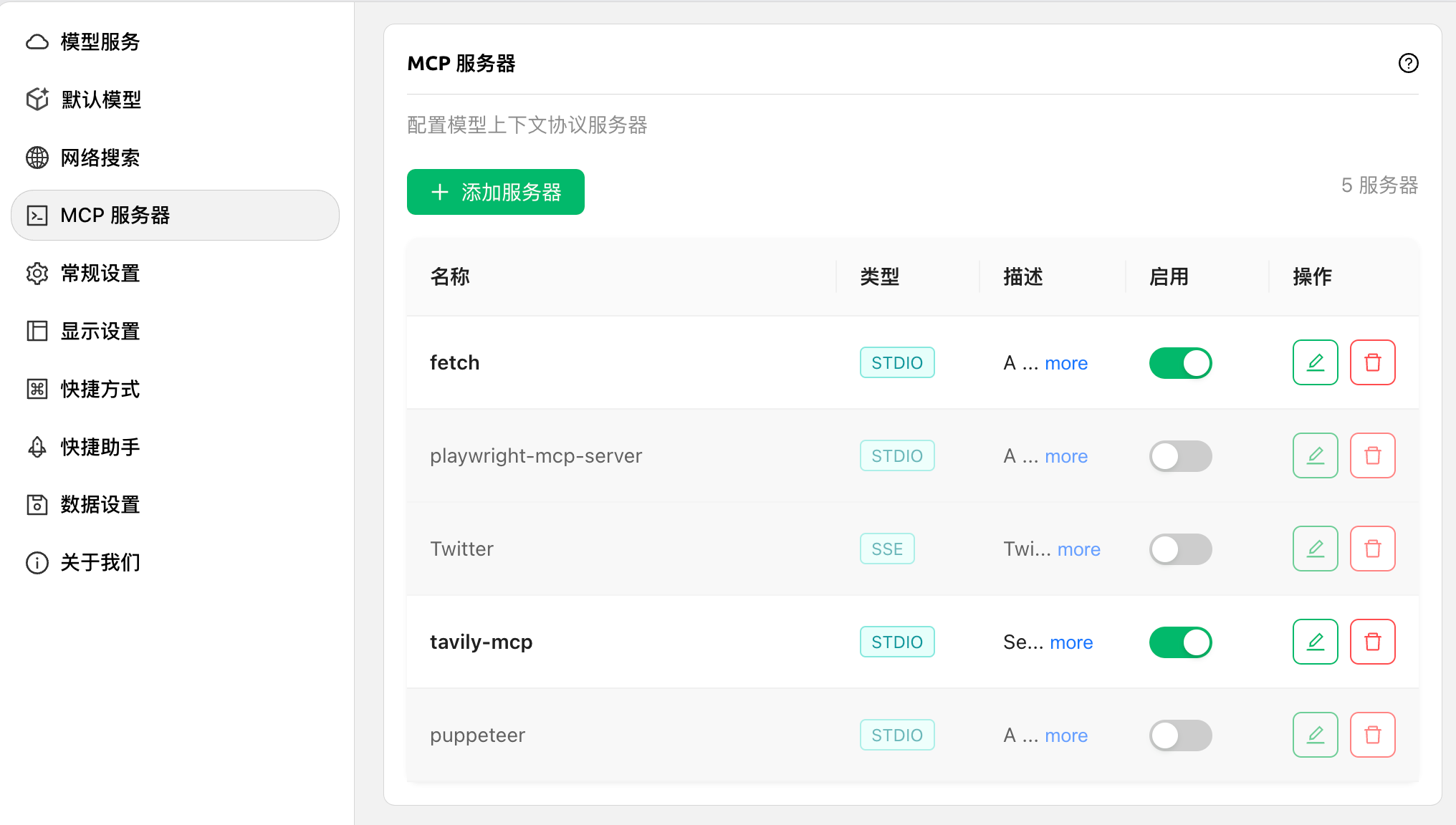Click the STDIO tag in tavily-mcp row
This screenshot has height=825, width=1456.
[896, 642]
